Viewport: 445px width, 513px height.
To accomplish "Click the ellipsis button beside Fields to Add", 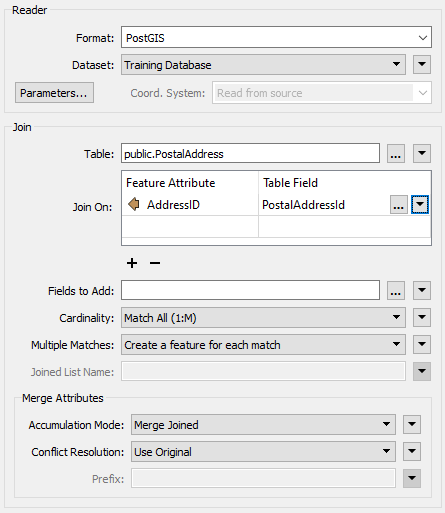I will click(396, 291).
